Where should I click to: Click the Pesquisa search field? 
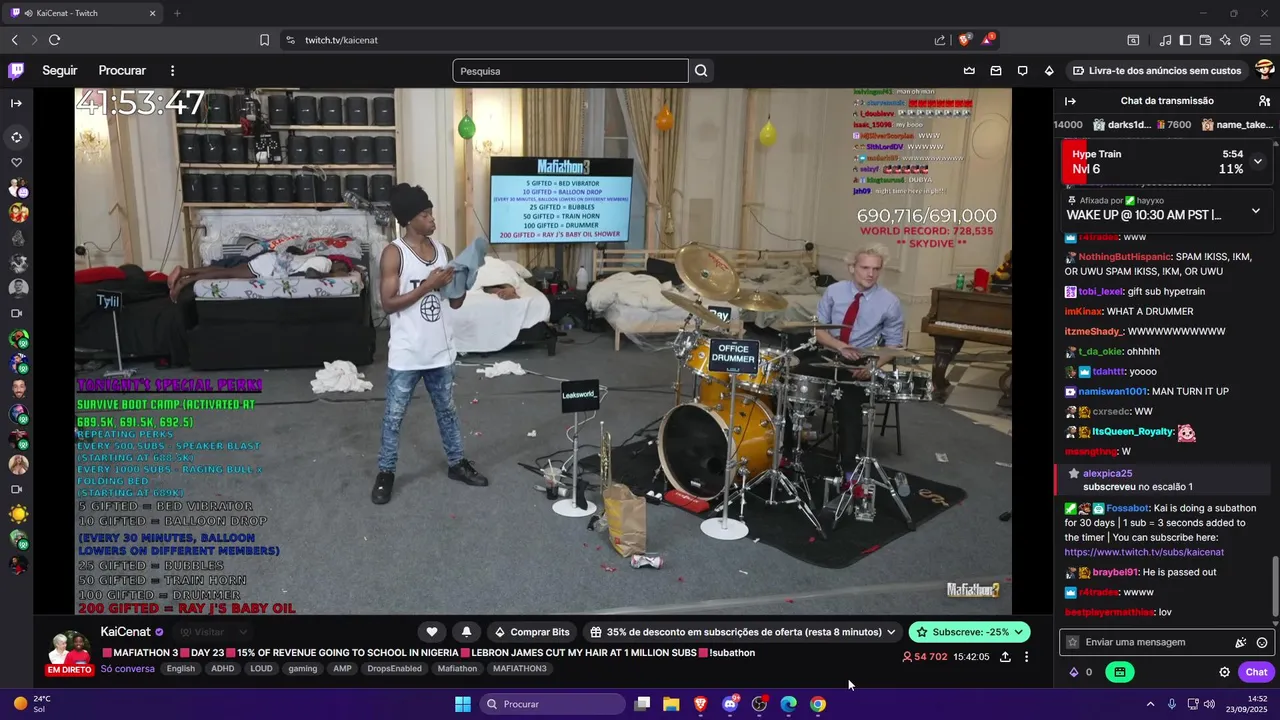(x=570, y=71)
